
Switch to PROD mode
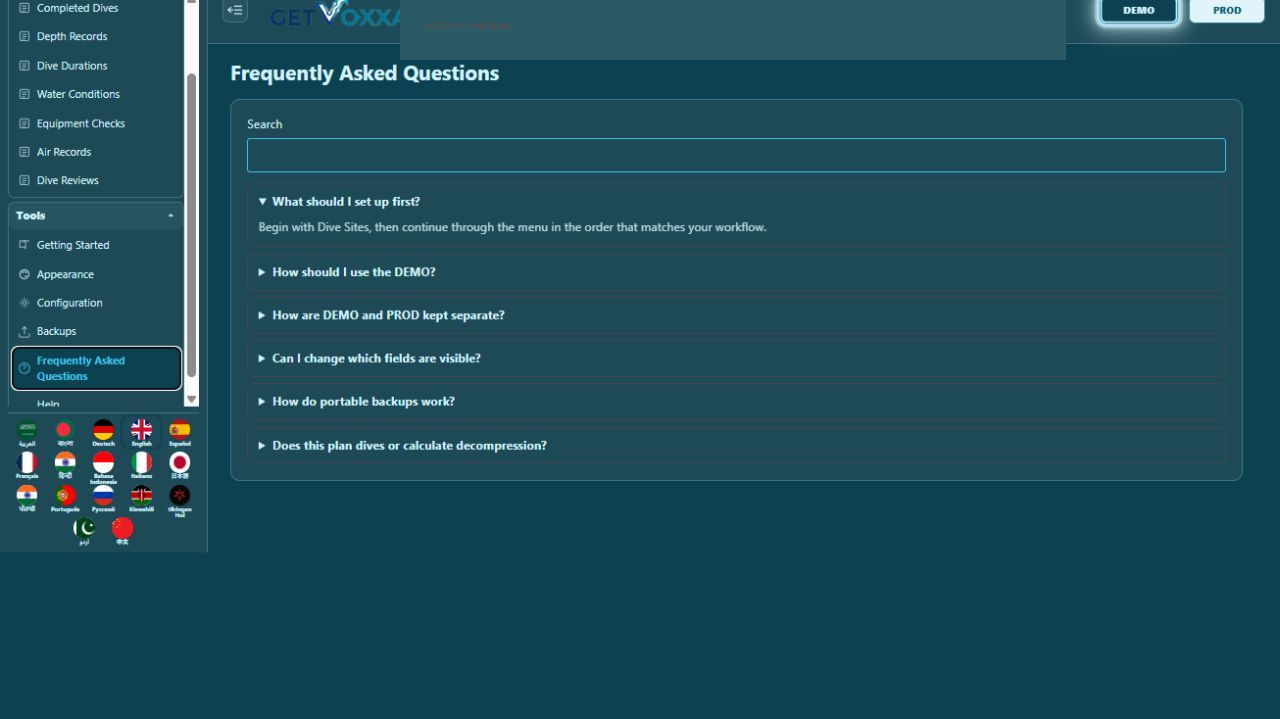[1227, 10]
